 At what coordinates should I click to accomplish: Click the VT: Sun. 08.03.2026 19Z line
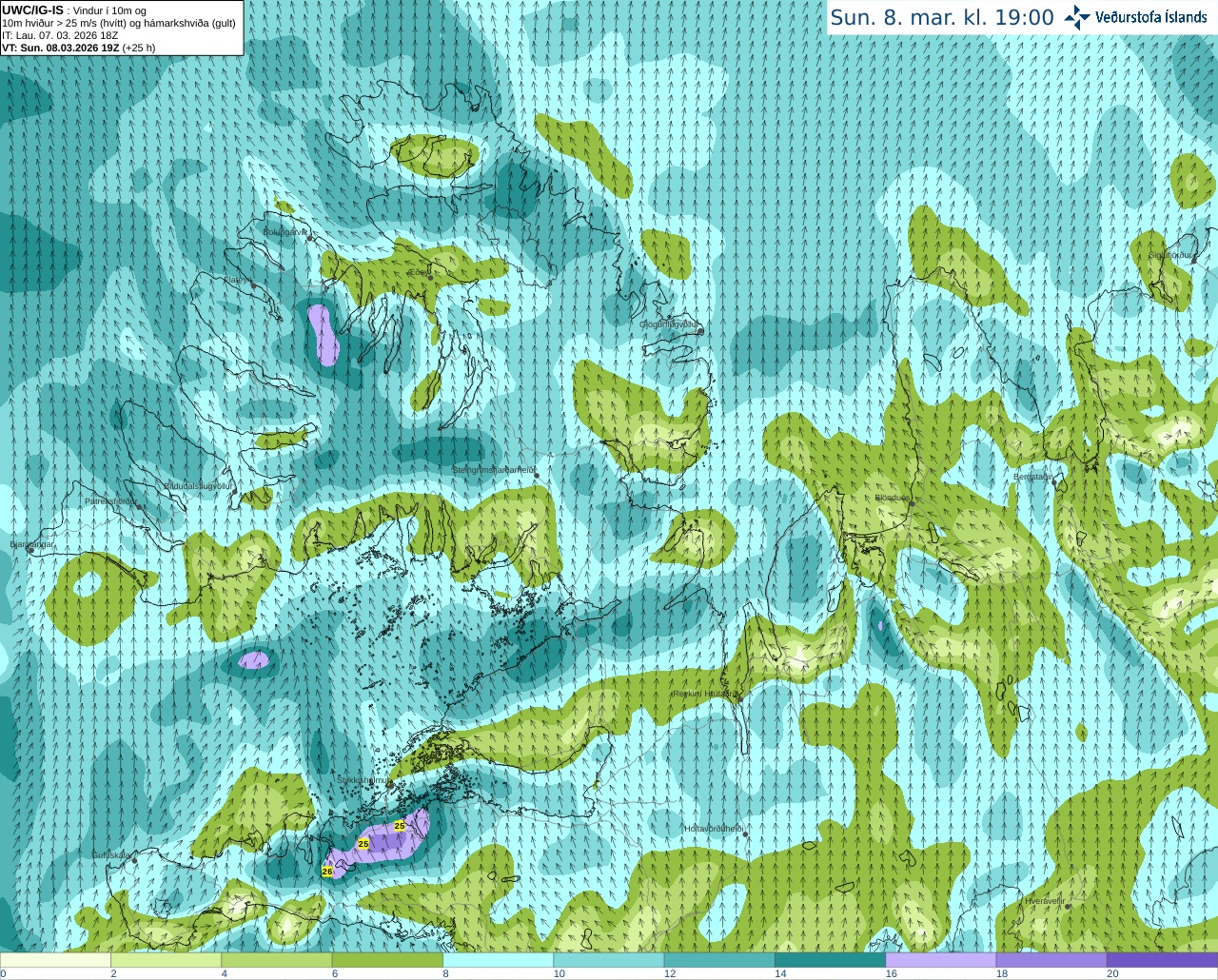78,48
